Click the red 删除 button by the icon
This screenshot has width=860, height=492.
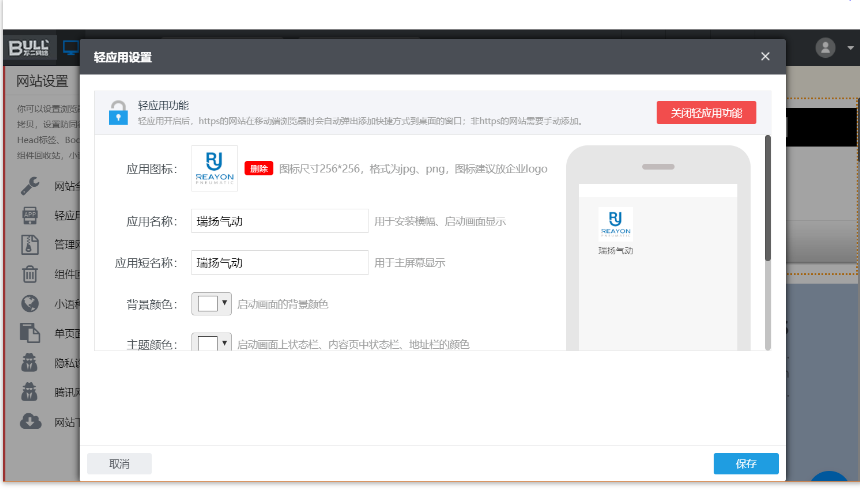click(259, 169)
